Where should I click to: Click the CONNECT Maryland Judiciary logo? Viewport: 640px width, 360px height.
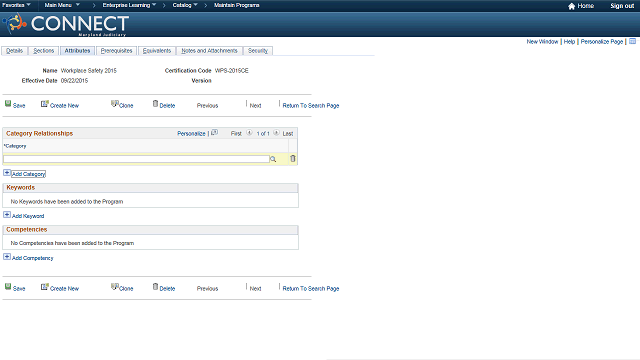coord(66,24)
